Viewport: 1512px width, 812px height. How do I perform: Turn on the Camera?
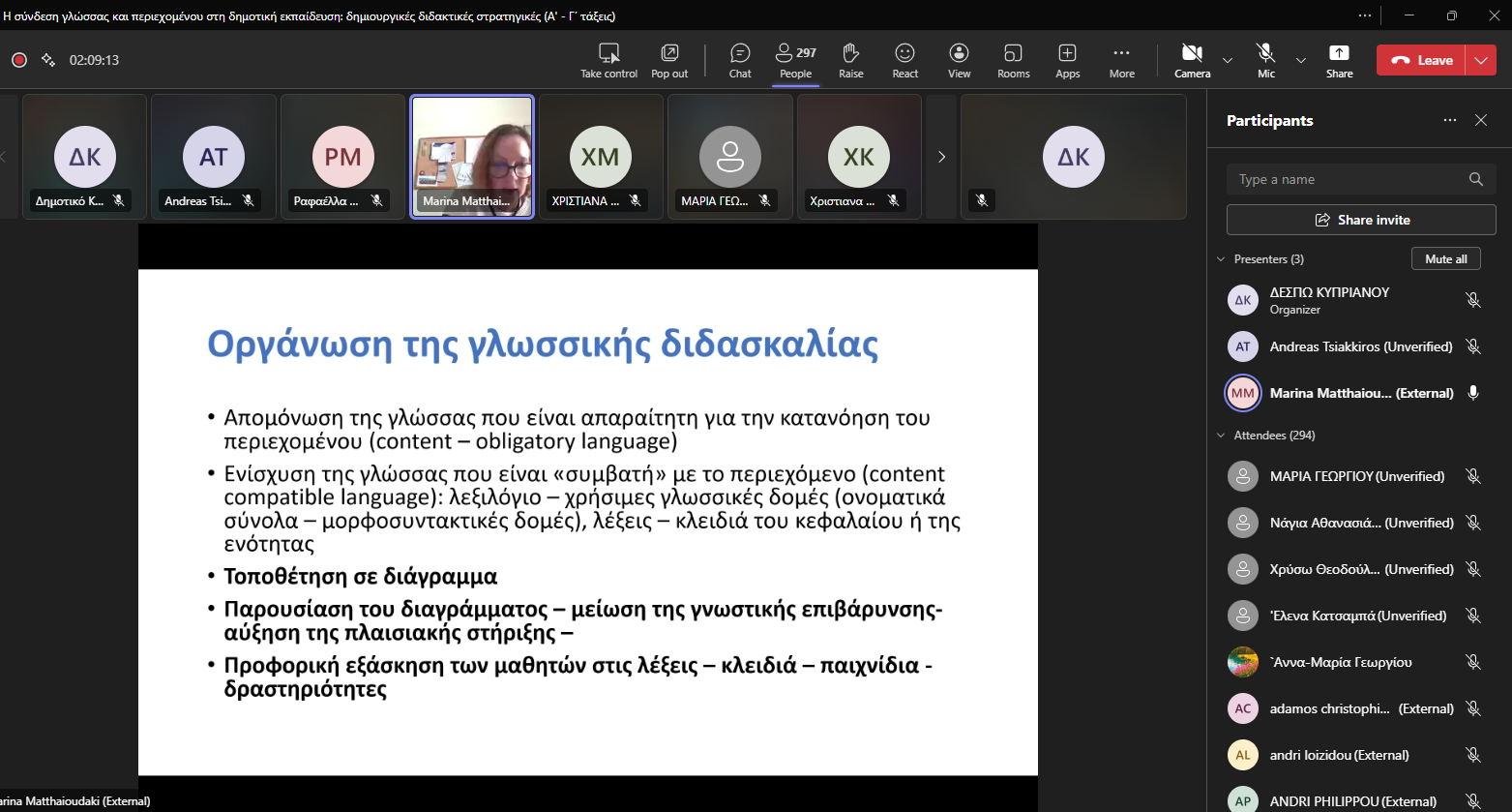[x=1192, y=60]
